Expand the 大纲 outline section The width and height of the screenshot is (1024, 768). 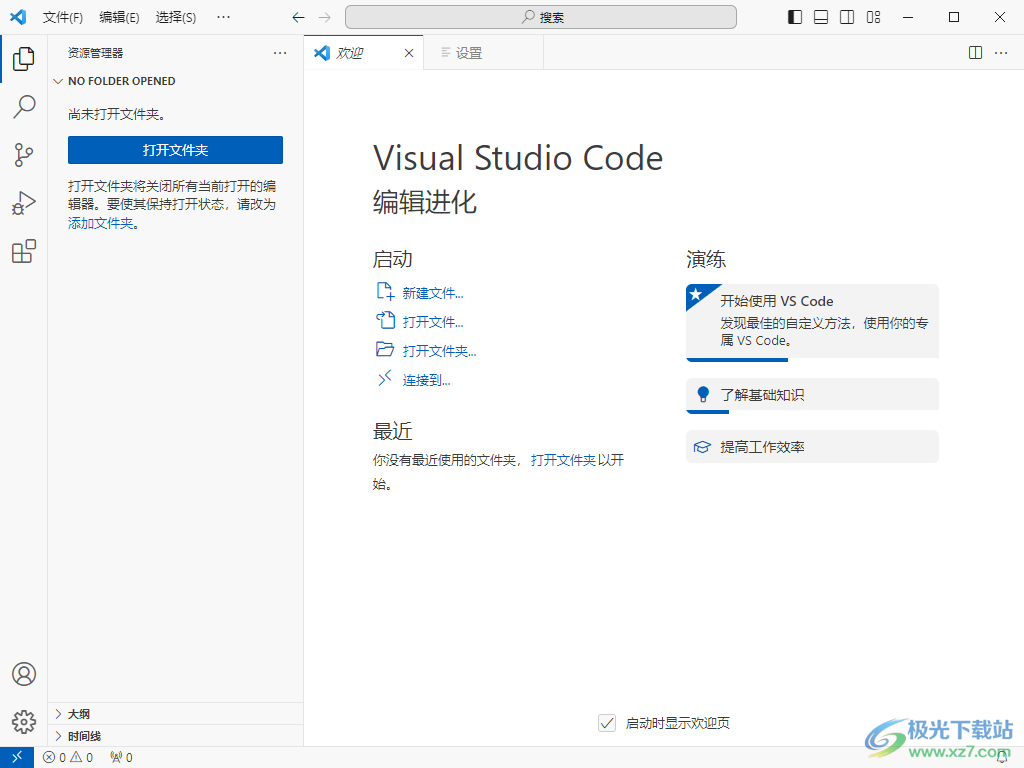[175, 714]
